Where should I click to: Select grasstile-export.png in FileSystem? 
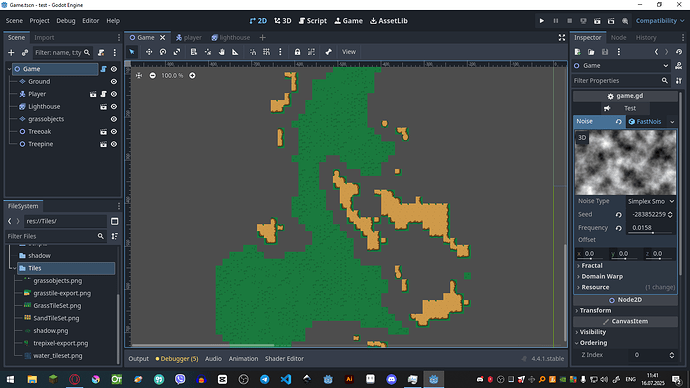tap(62, 293)
